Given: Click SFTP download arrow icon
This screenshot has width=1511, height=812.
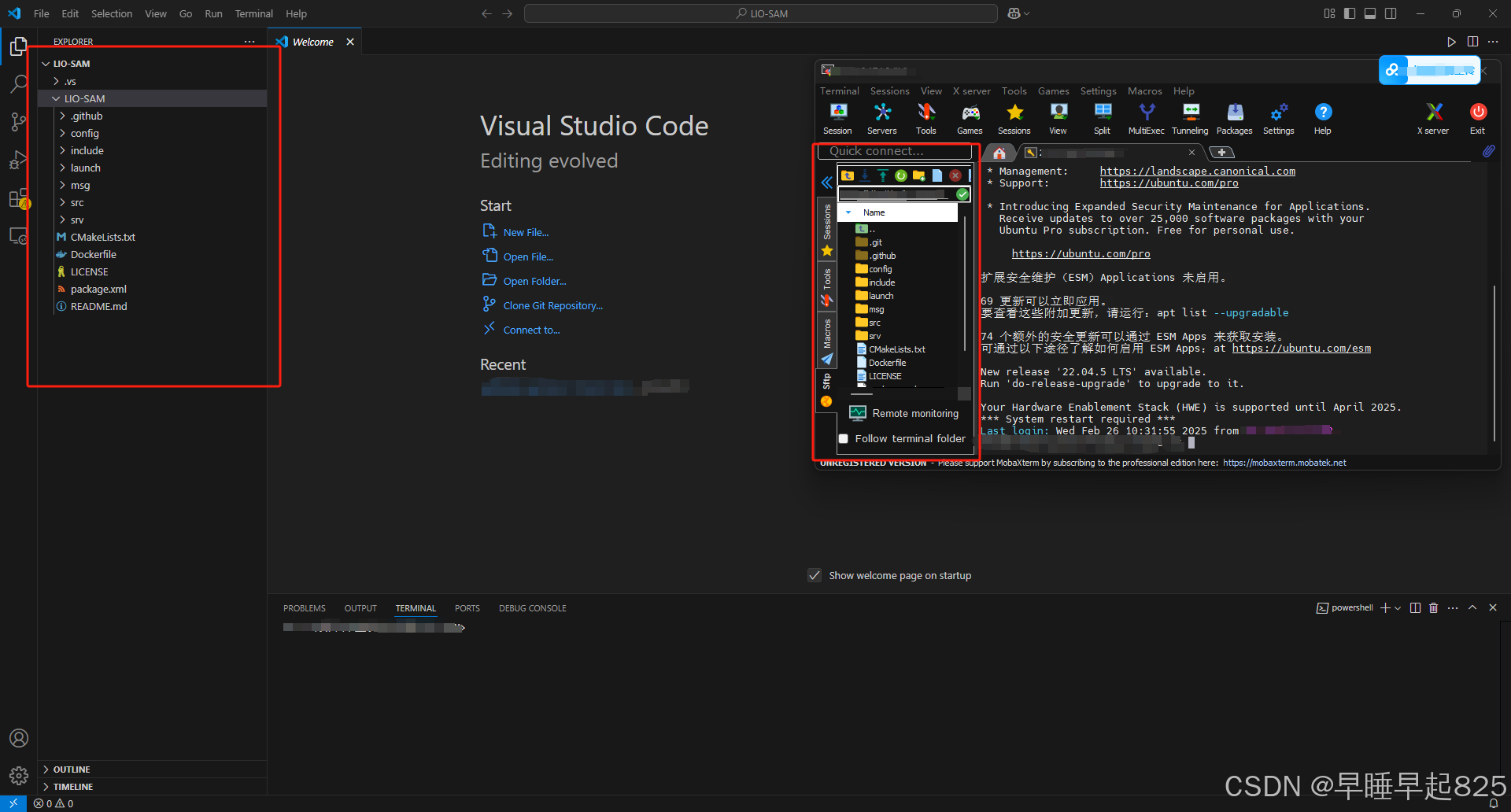Looking at the screenshot, I should click(x=865, y=175).
